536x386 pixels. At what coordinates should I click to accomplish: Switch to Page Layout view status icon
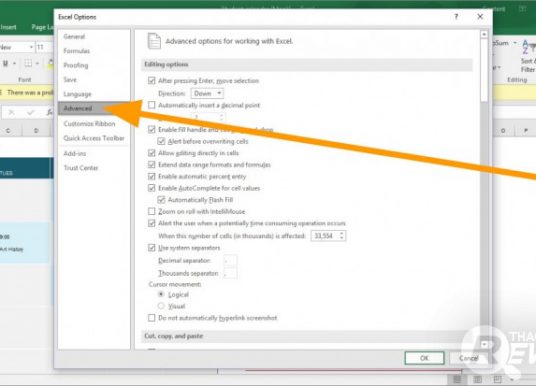tap(477, 380)
